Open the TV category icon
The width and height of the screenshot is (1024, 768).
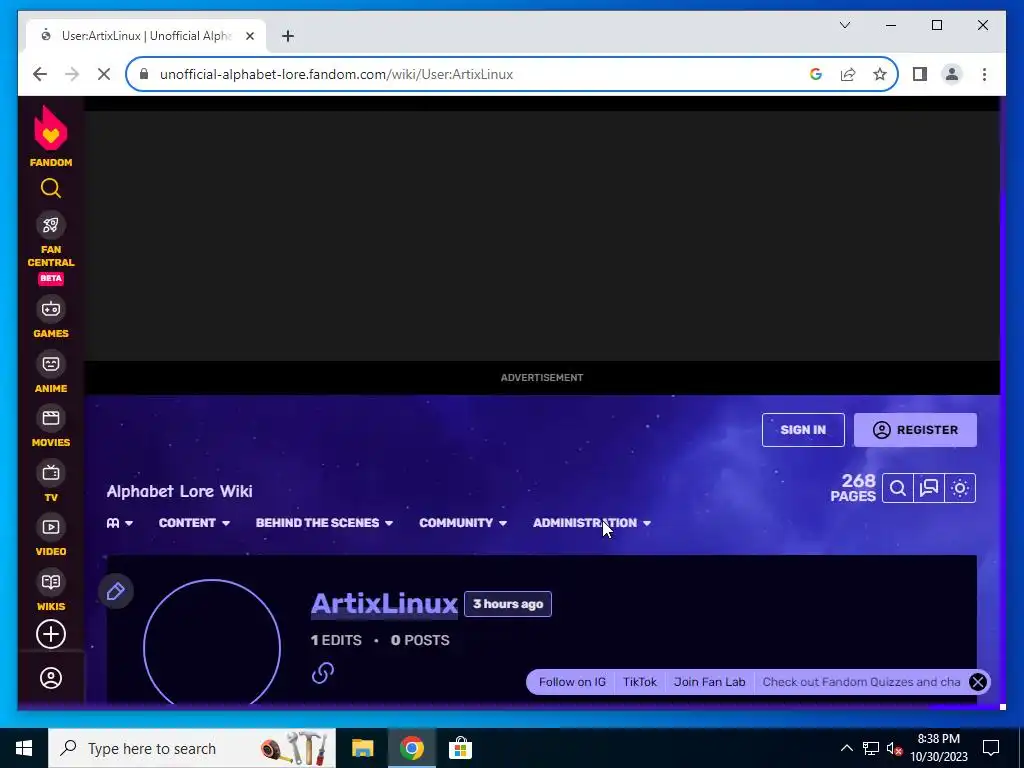[51, 473]
